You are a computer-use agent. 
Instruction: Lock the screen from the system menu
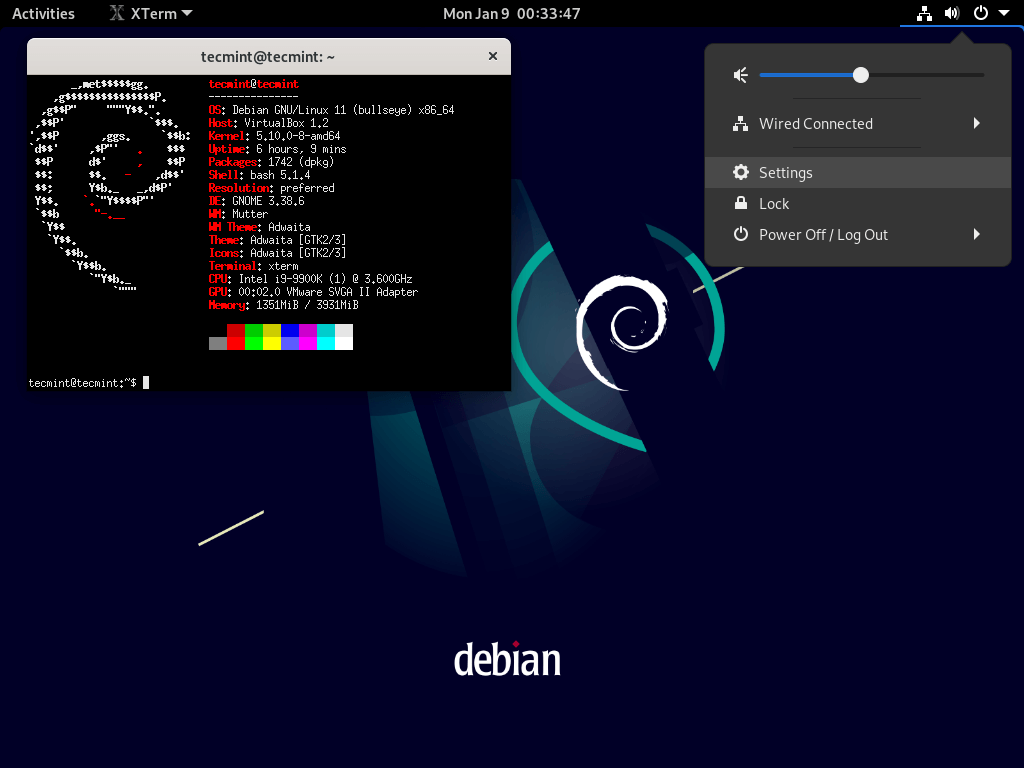[x=775, y=203]
